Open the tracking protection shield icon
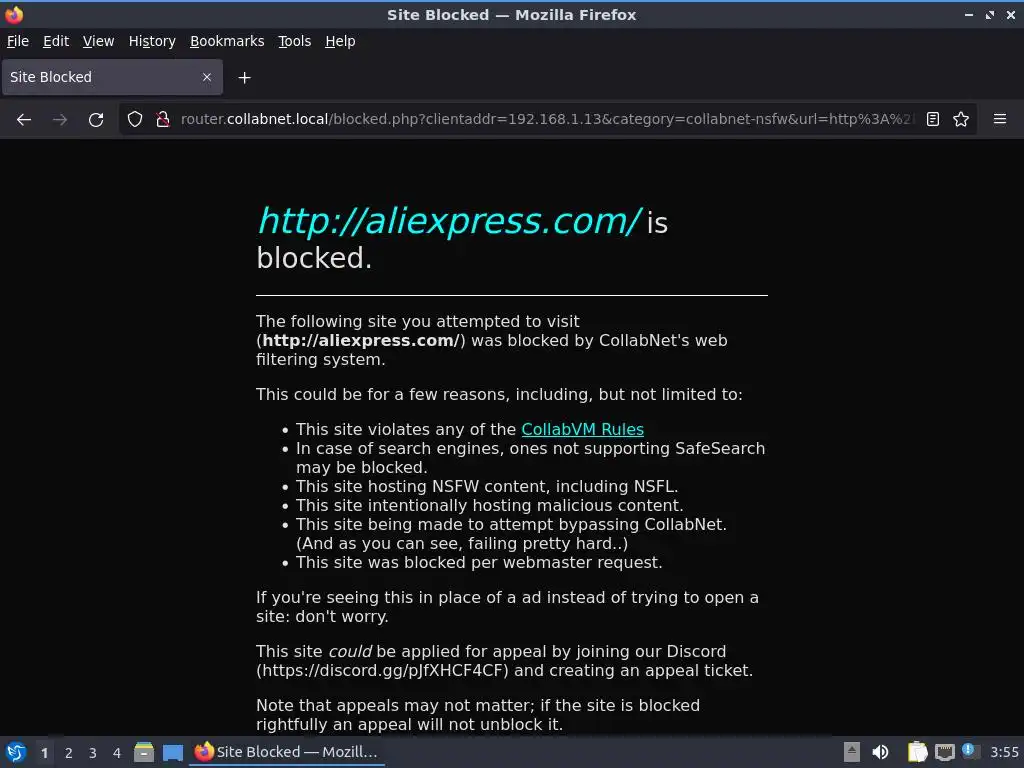 click(x=135, y=119)
